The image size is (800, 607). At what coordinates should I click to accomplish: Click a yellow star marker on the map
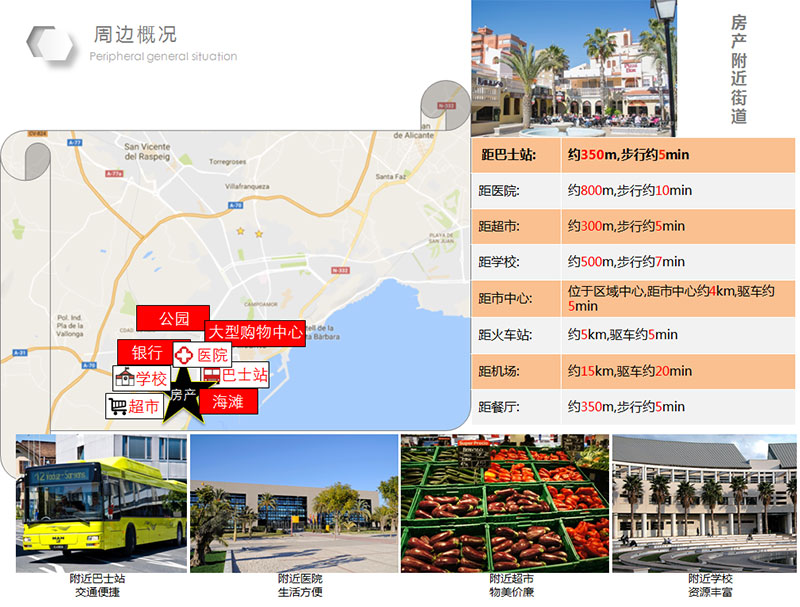(239, 232)
